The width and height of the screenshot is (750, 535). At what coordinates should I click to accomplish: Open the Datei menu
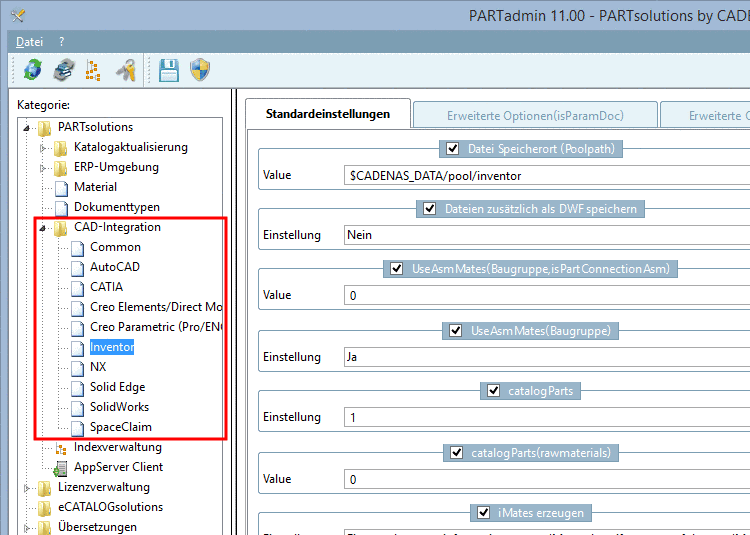pyautogui.click(x=30, y=42)
